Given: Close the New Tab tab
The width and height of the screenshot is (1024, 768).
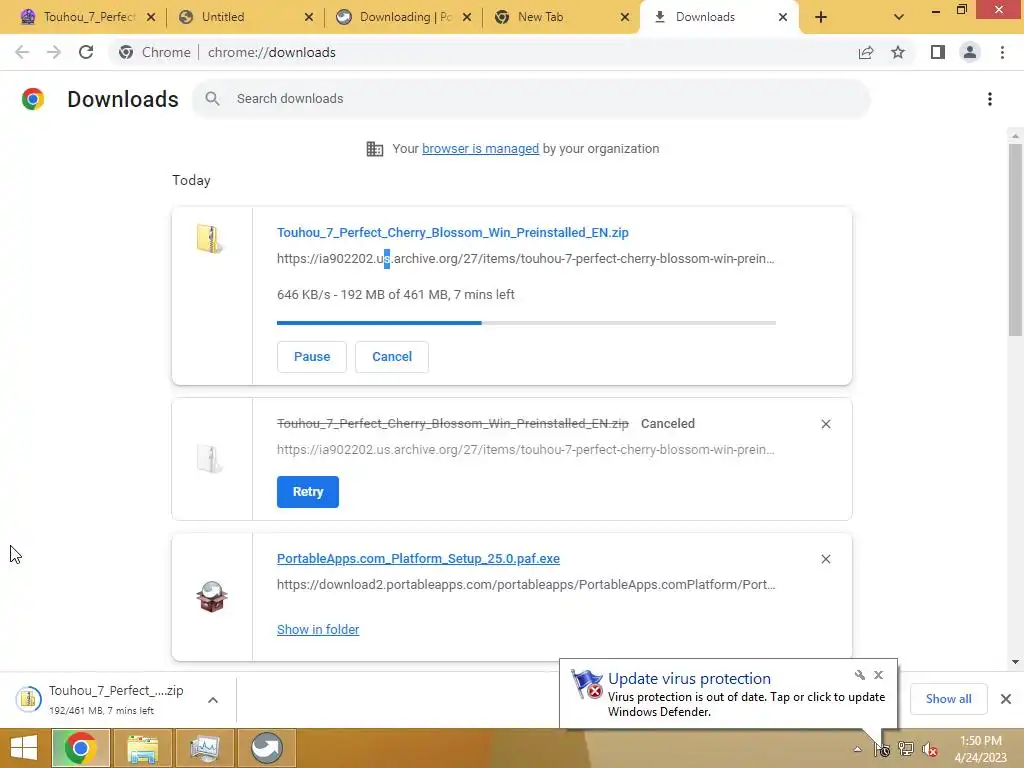Looking at the screenshot, I should click(x=625, y=17).
